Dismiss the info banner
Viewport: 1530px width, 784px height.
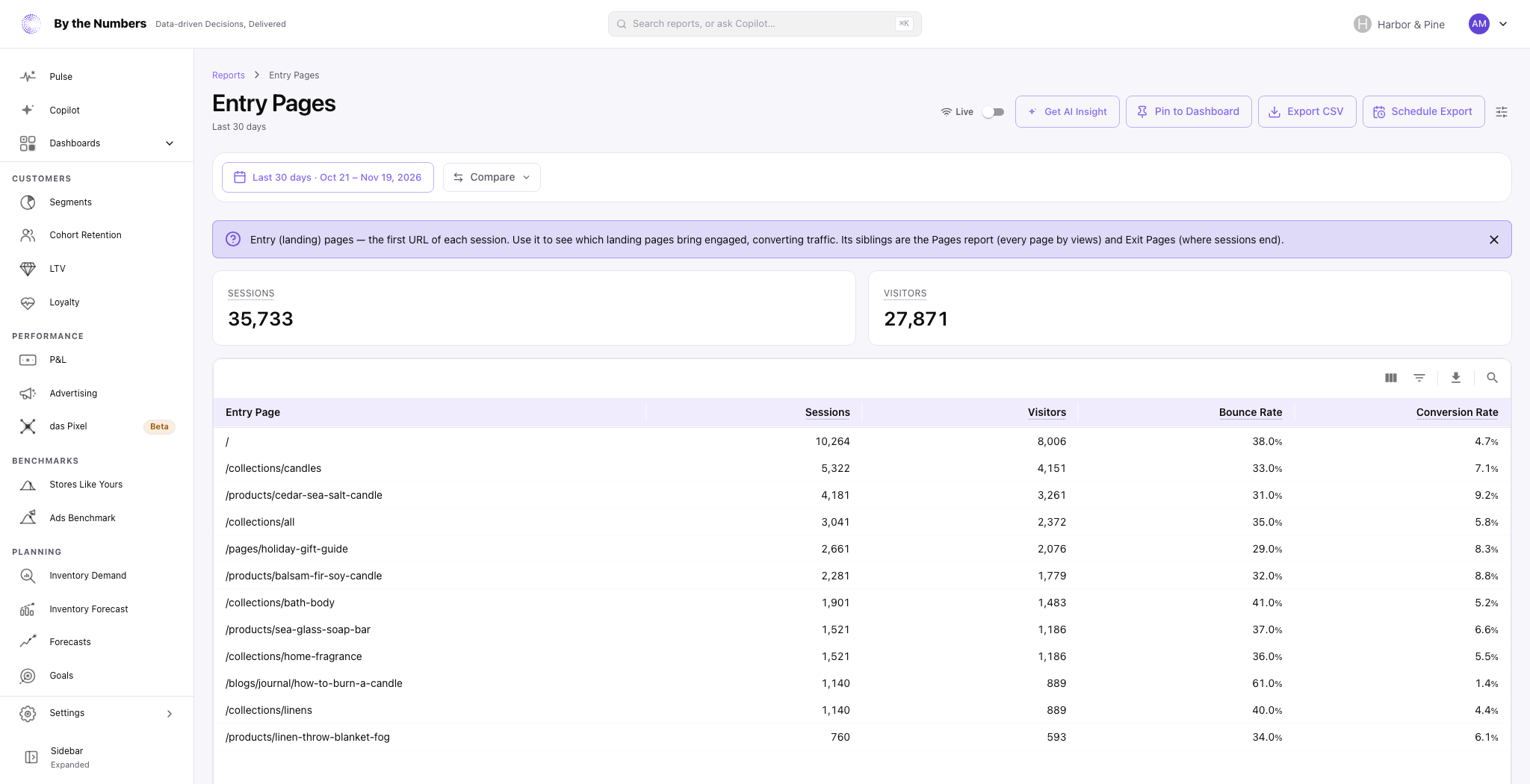click(1494, 240)
